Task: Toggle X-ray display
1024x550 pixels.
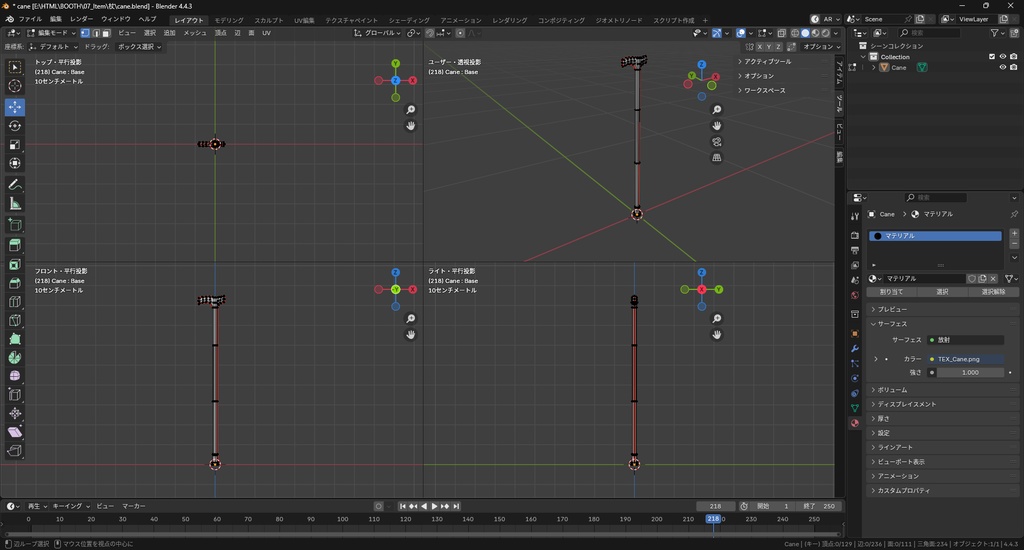Action: pyautogui.click(x=781, y=33)
